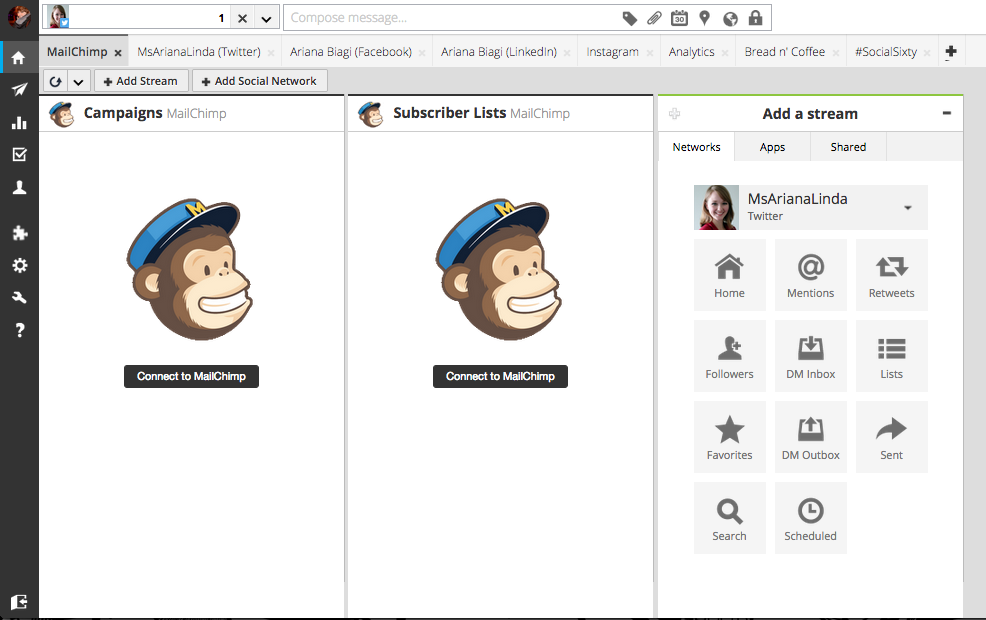Open the MsArianaLinda Twitter account dropdown

[x=811, y=207]
